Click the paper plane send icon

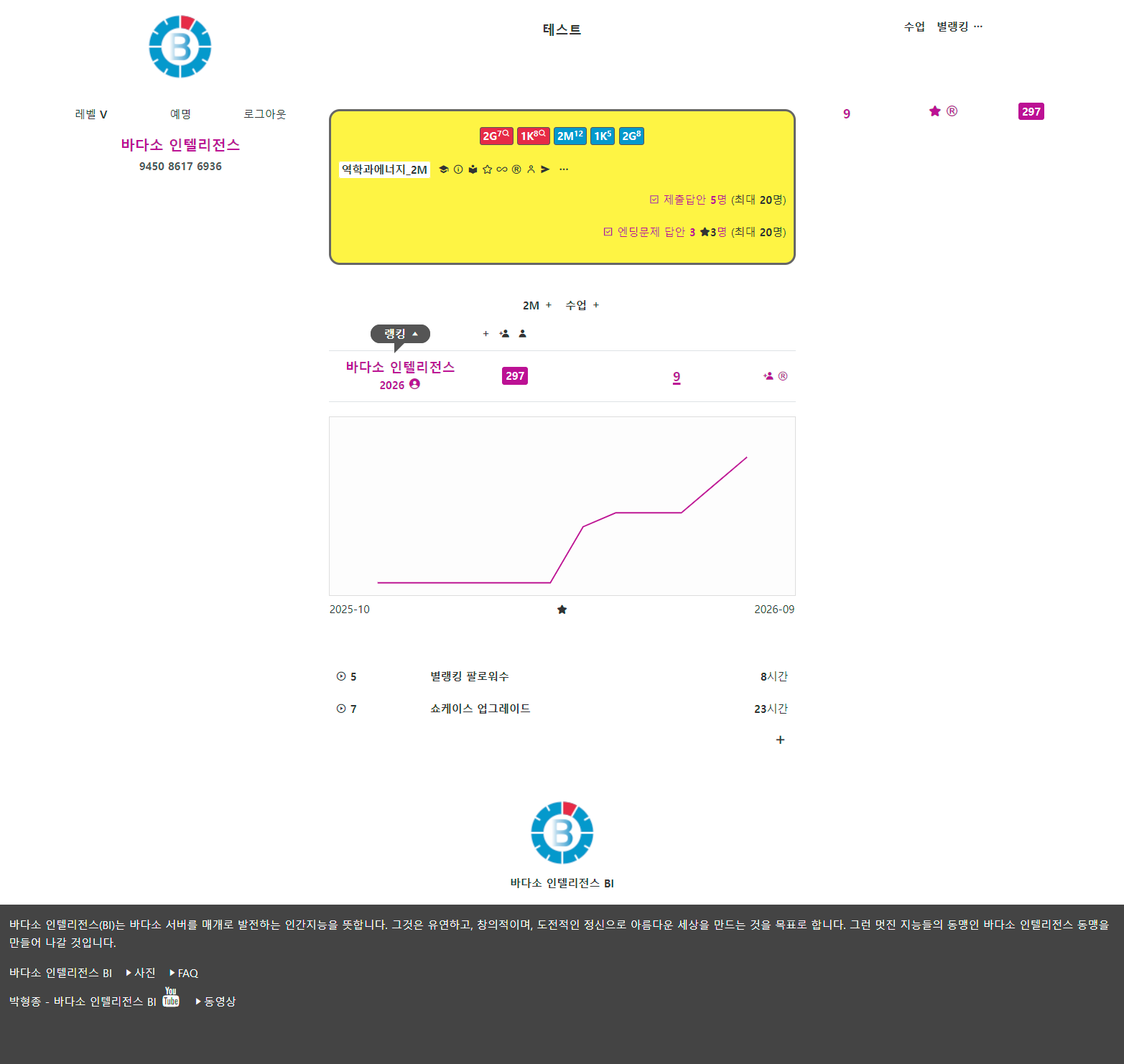point(545,169)
